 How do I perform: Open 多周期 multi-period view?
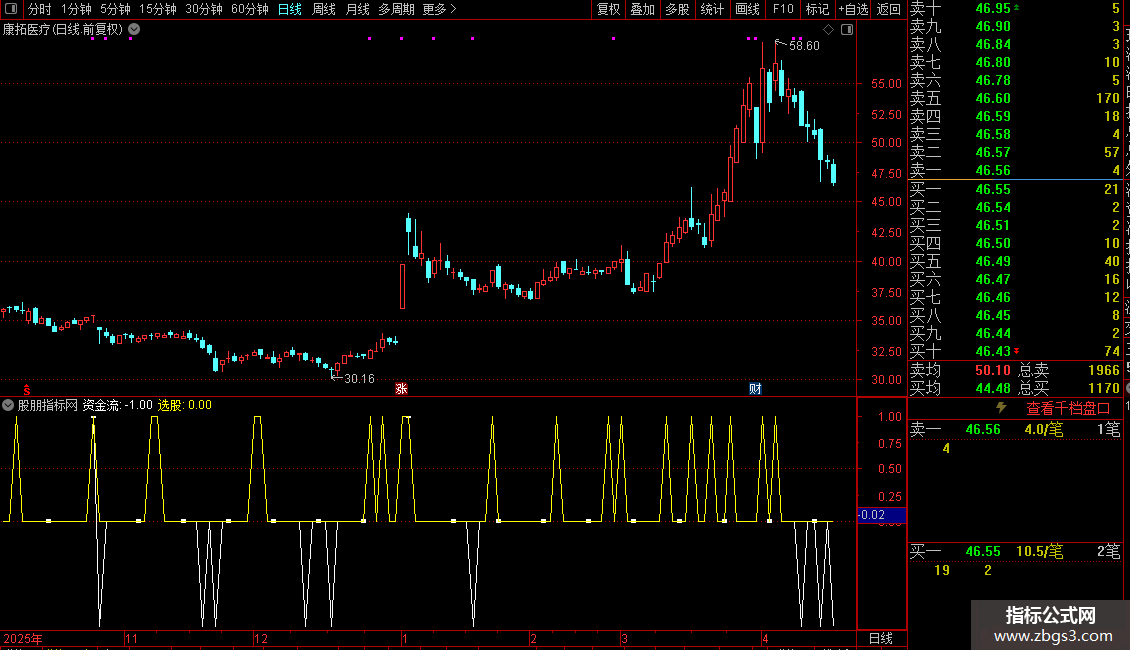(396, 9)
